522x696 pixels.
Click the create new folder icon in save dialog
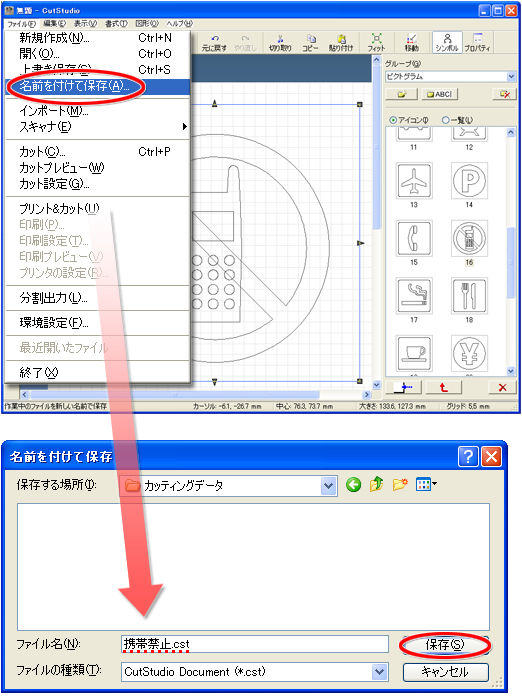tap(400, 484)
